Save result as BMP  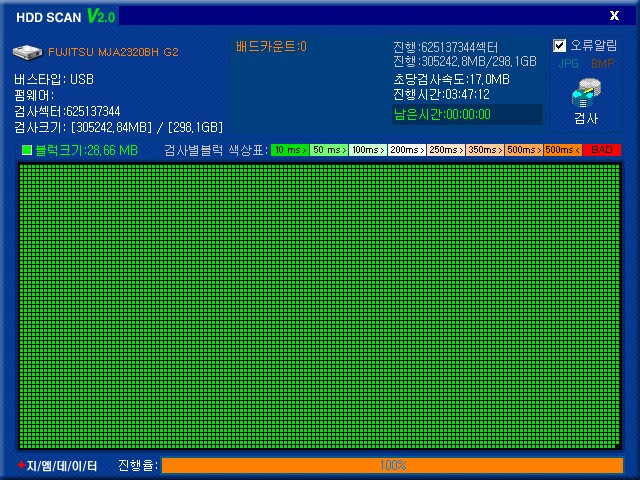pos(602,64)
